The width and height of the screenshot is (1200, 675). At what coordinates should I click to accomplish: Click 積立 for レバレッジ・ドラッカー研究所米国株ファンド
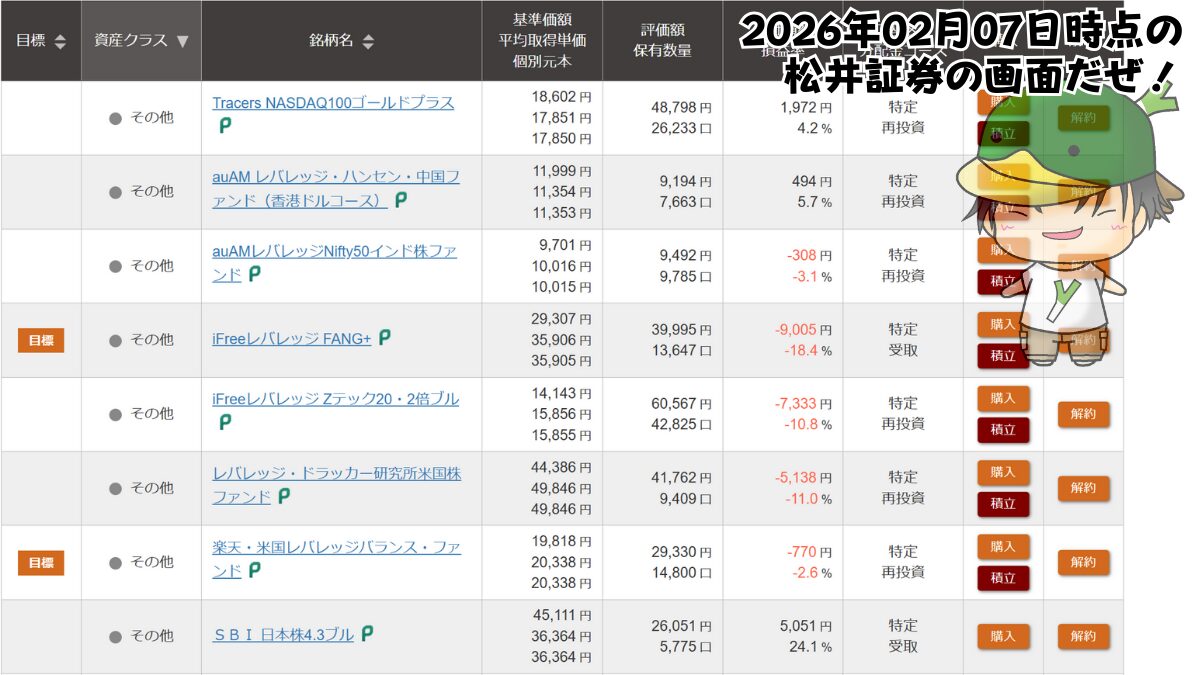pos(1003,505)
